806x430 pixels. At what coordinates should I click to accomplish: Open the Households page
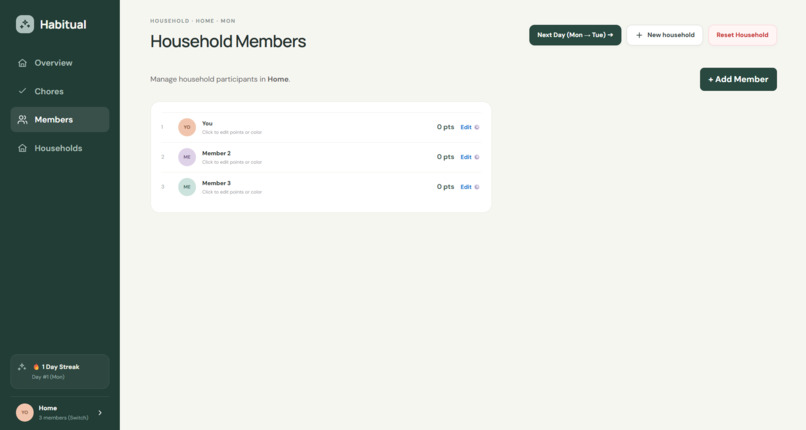pos(60,148)
